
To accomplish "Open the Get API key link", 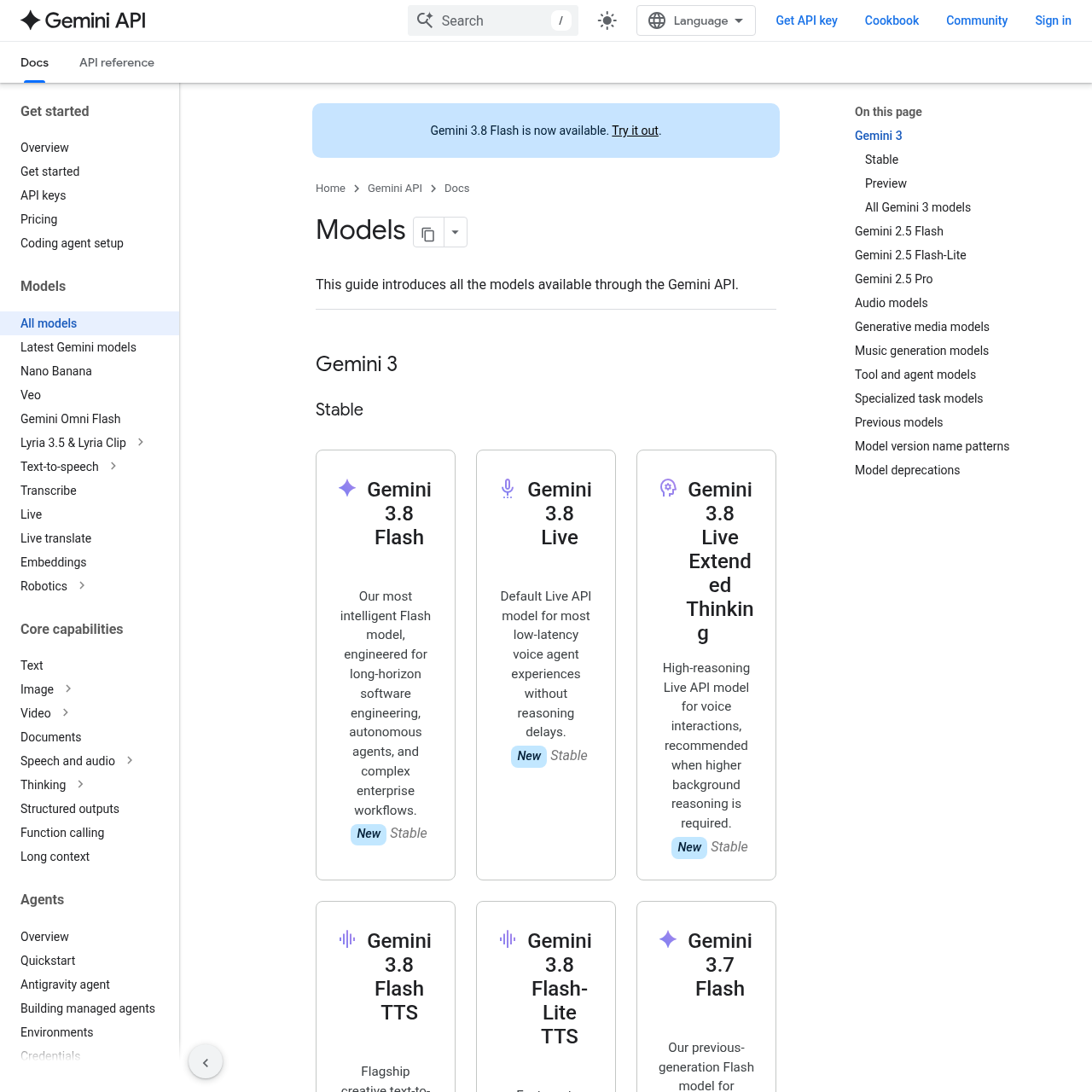I will click(x=806, y=20).
